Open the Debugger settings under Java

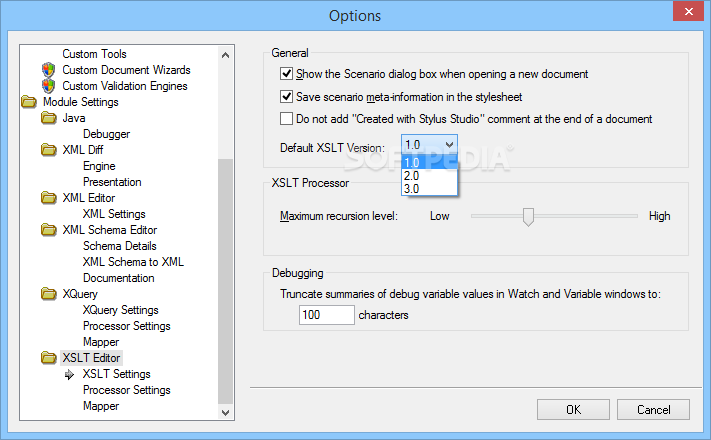point(107,134)
